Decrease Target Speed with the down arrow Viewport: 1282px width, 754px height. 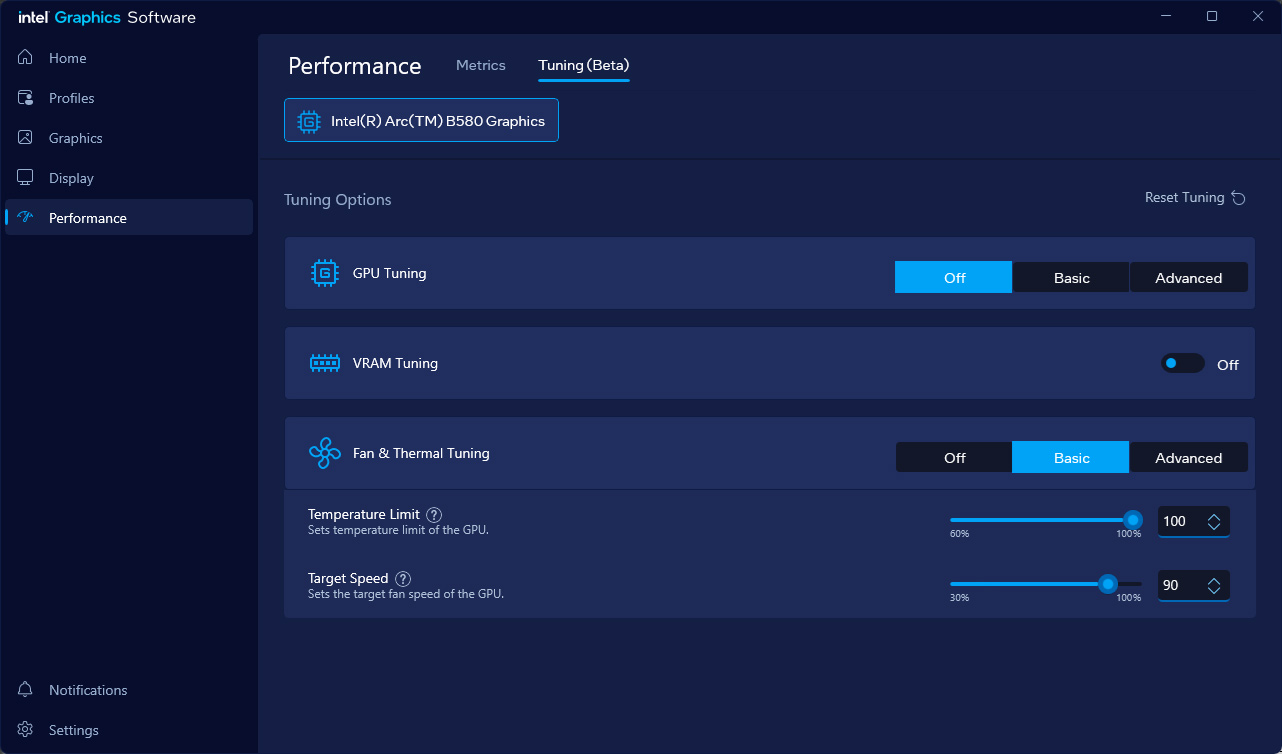pos(1214,590)
